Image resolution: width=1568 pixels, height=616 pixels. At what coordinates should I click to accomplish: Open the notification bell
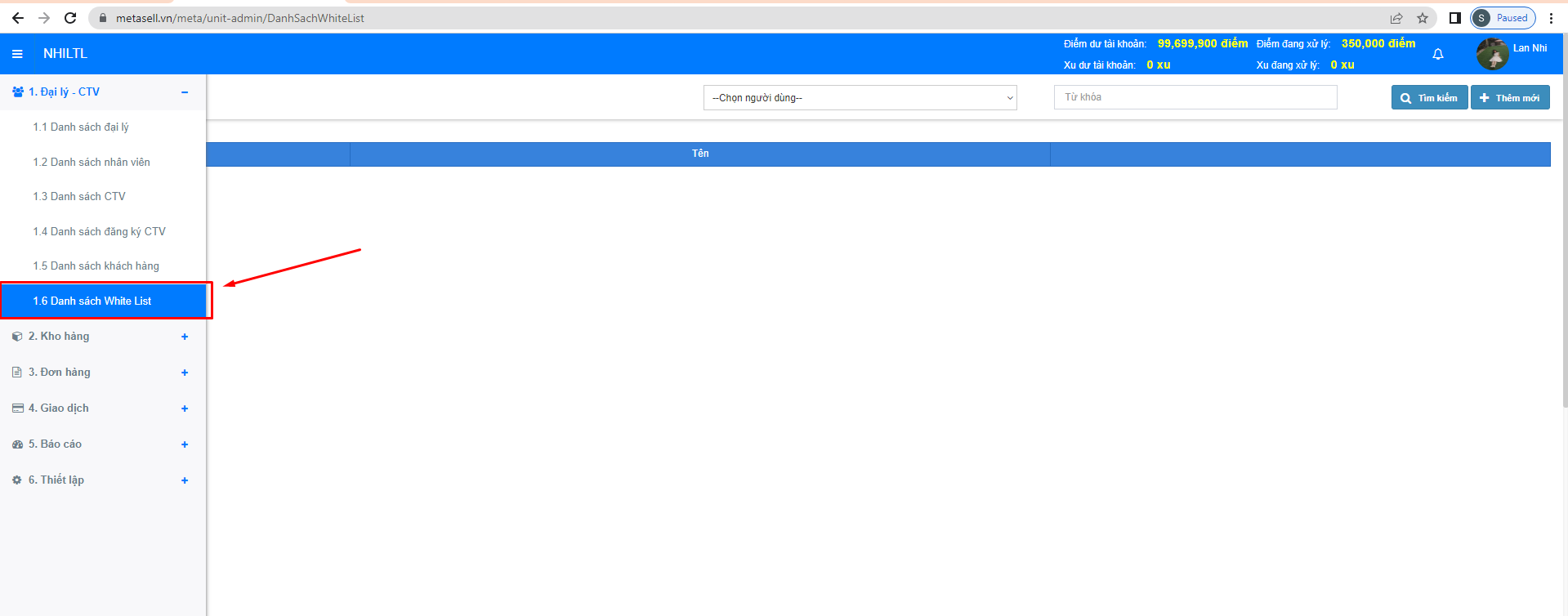[x=1437, y=55]
